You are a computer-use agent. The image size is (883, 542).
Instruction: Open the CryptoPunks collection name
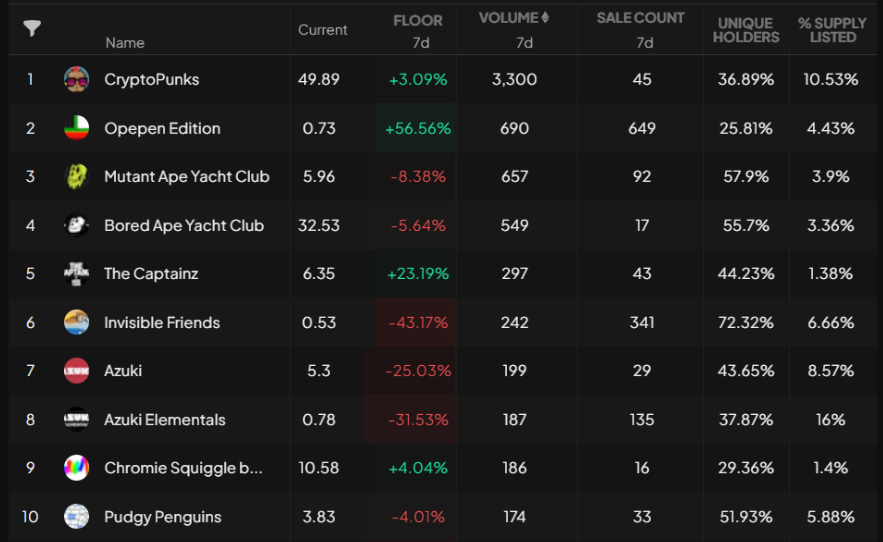(151, 79)
